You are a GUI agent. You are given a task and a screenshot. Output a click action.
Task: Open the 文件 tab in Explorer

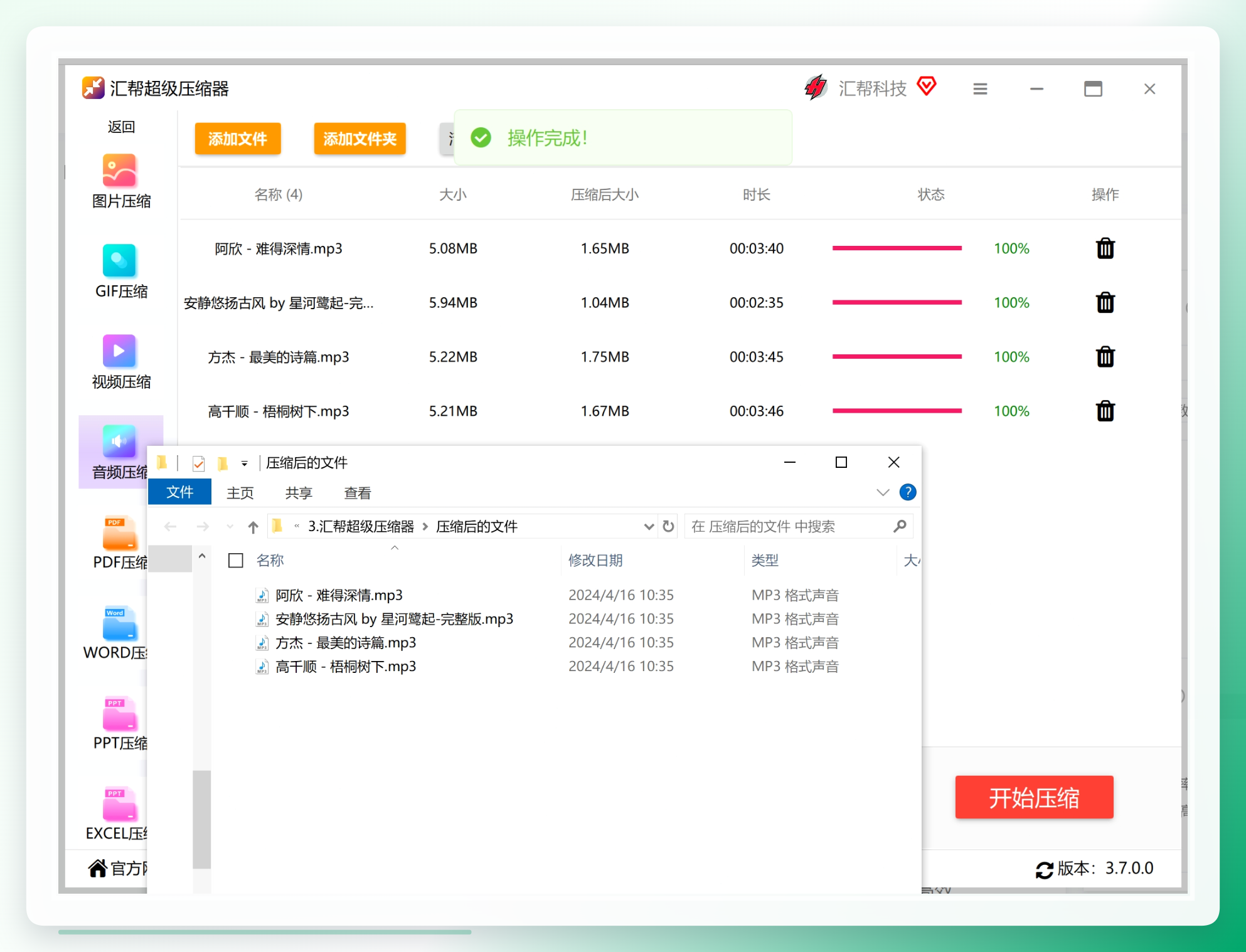[179, 492]
